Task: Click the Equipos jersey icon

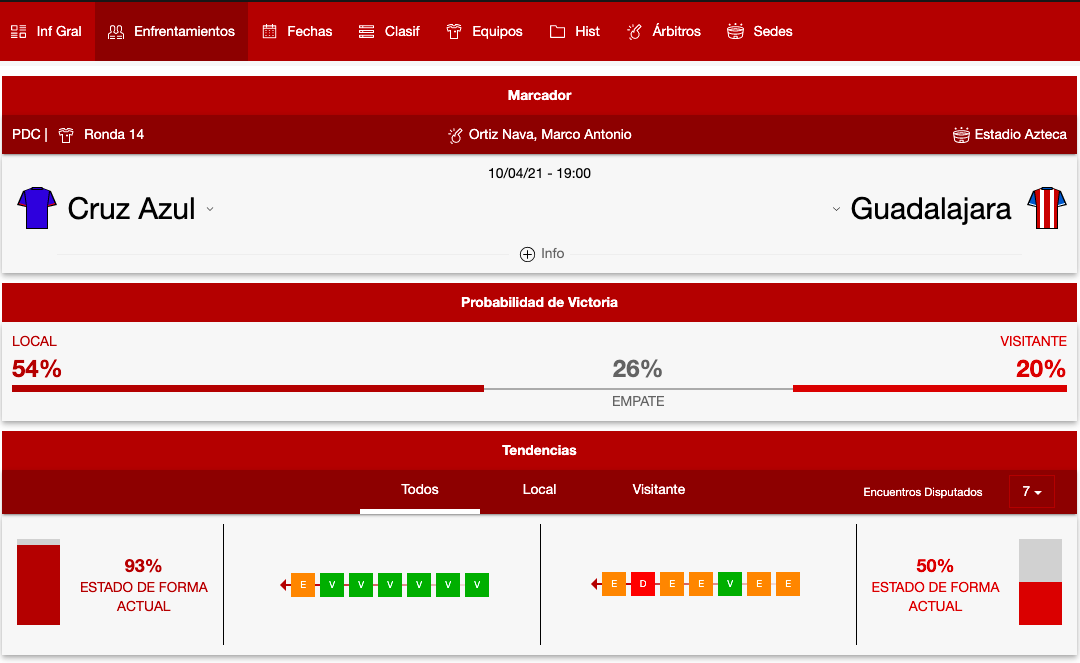Action: 454,32
